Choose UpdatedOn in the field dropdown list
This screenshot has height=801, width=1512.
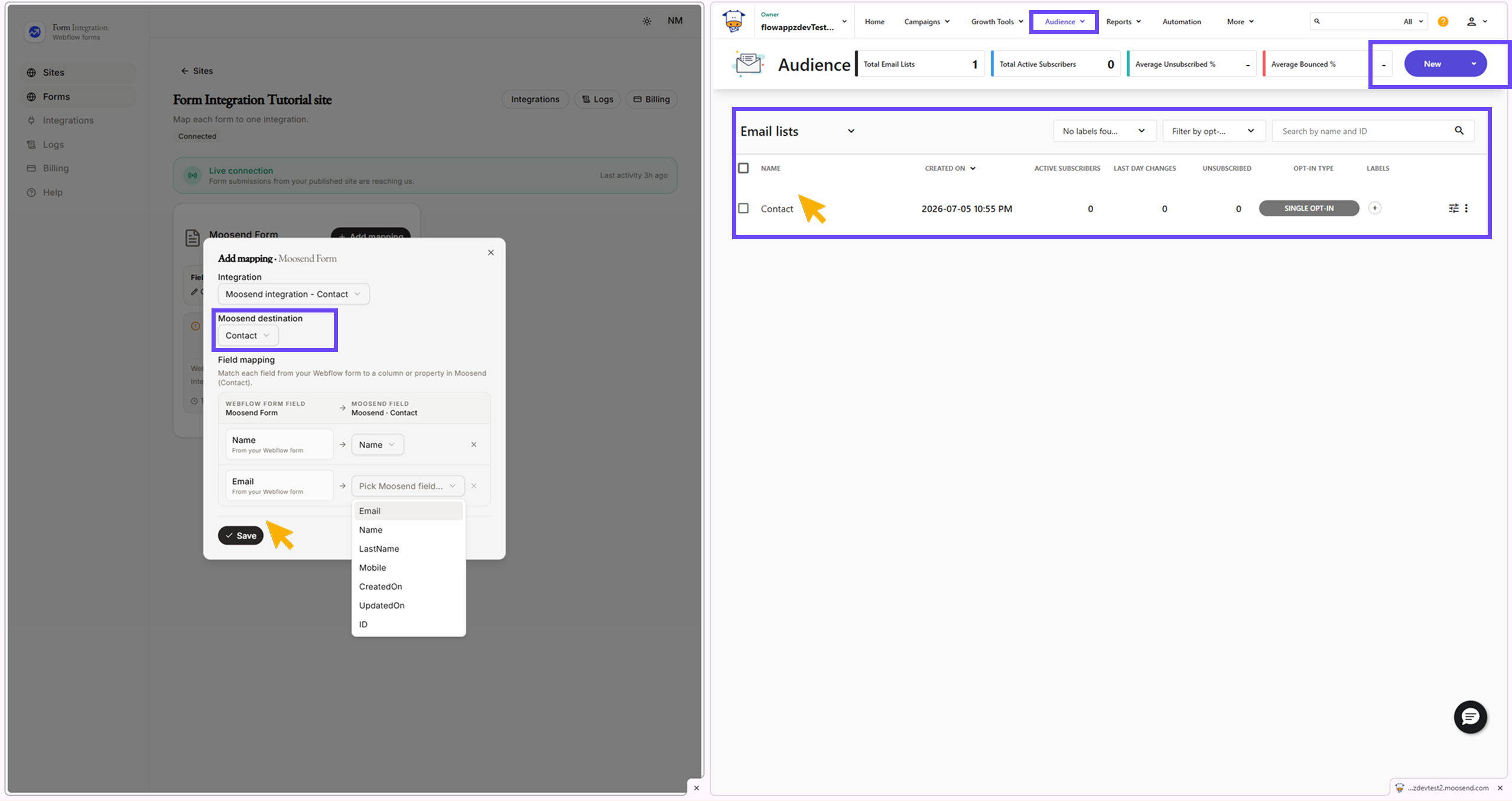[408, 605]
